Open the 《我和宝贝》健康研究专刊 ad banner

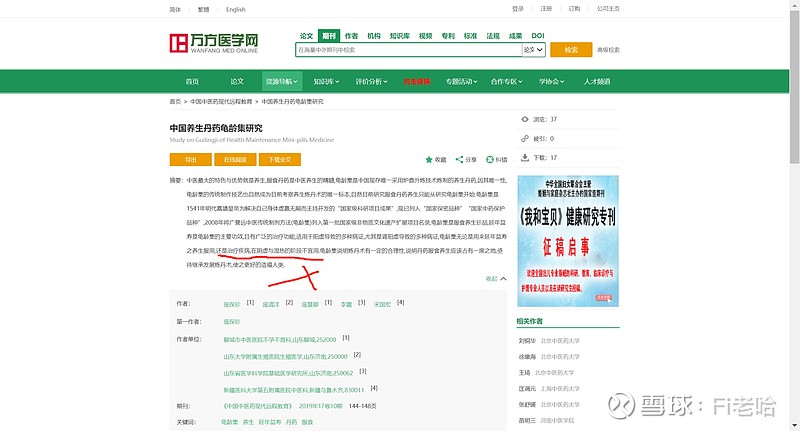(x=568, y=241)
